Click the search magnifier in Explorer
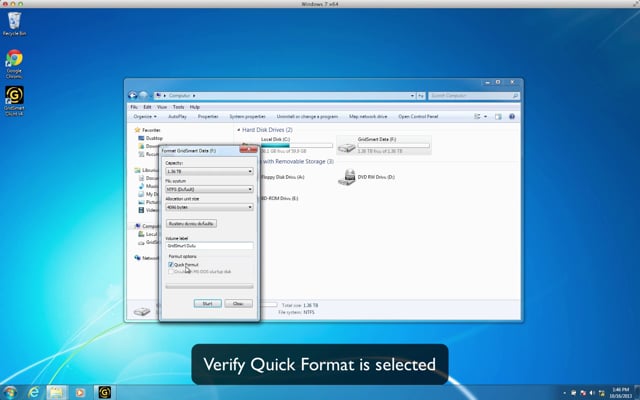This screenshot has width=640, height=400. pos(515,96)
